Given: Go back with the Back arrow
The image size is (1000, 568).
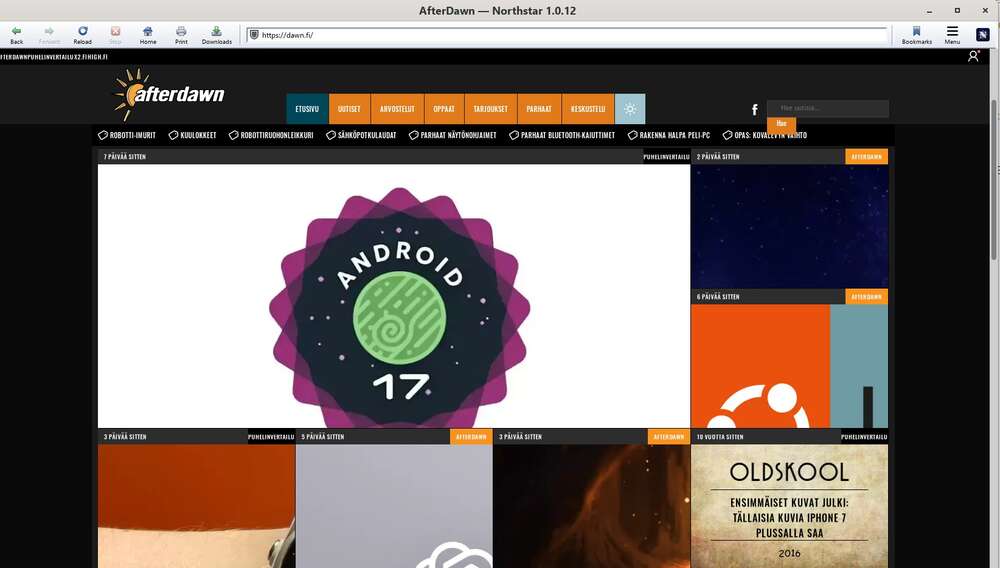Looking at the screenshot, I should tap(17, 35).
